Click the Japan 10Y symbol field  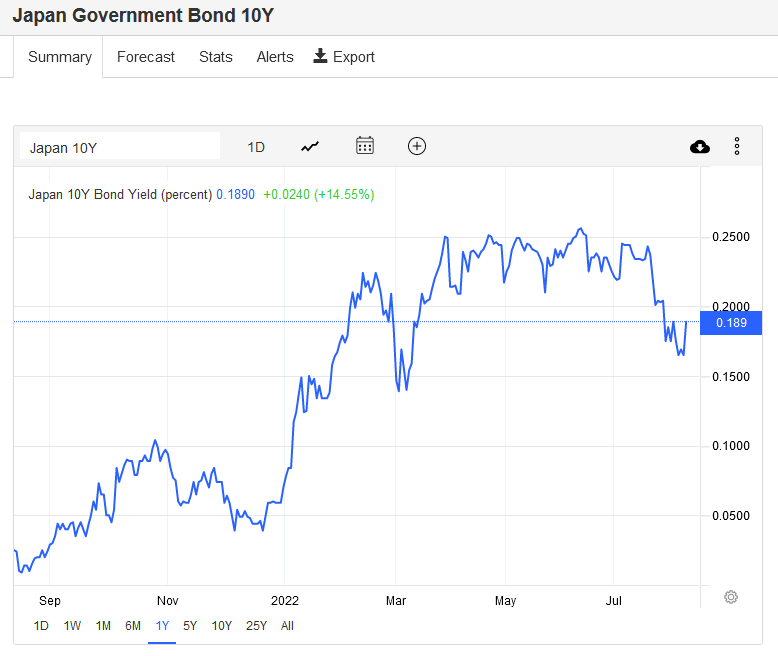pyautogui.click(x=120, y=147)
